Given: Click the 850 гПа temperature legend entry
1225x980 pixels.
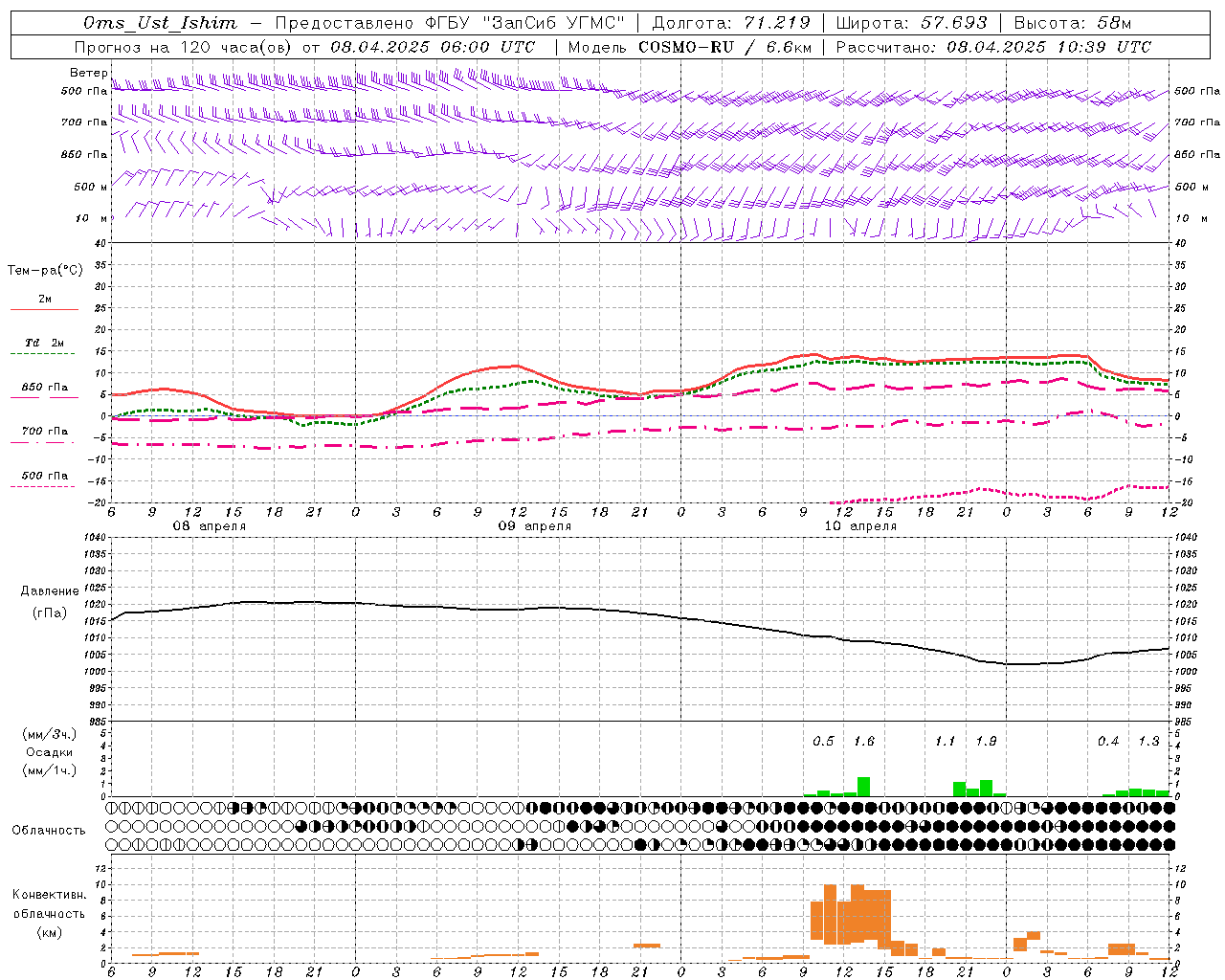Looking at the screenshot, I should pyautogui.click(x=45, y=388).
